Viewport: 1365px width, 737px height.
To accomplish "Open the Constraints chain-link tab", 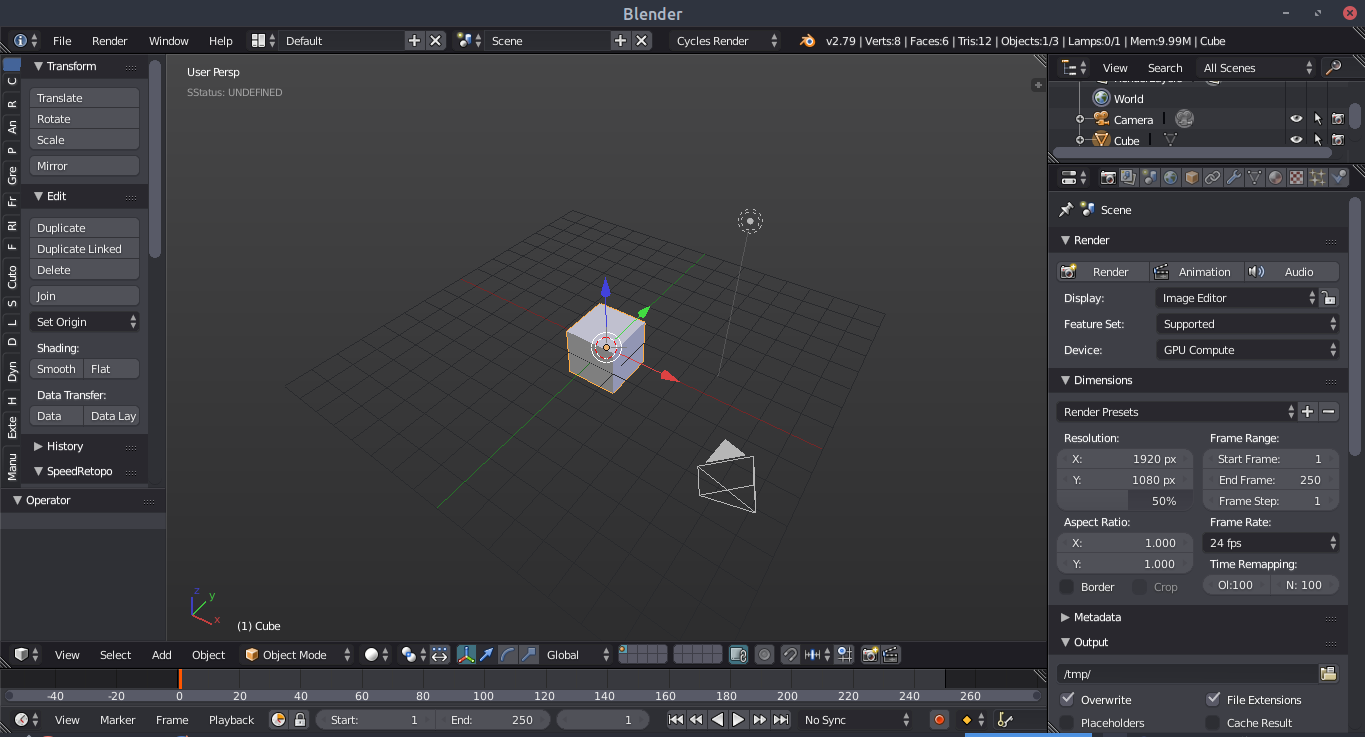I will point(1213,177).
